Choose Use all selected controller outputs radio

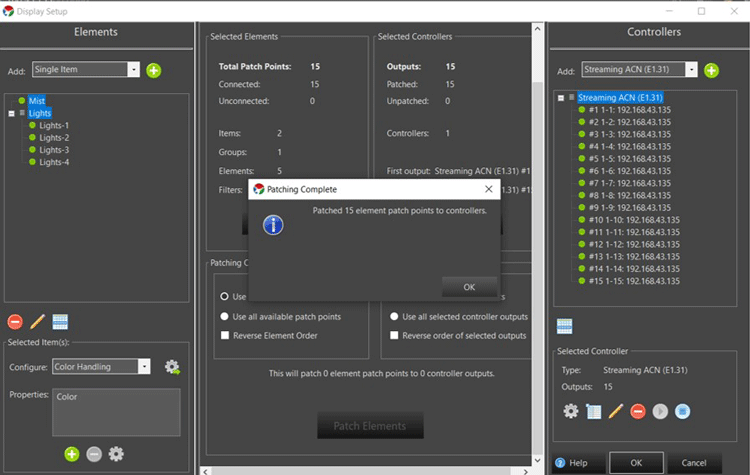tap(395, 317)
